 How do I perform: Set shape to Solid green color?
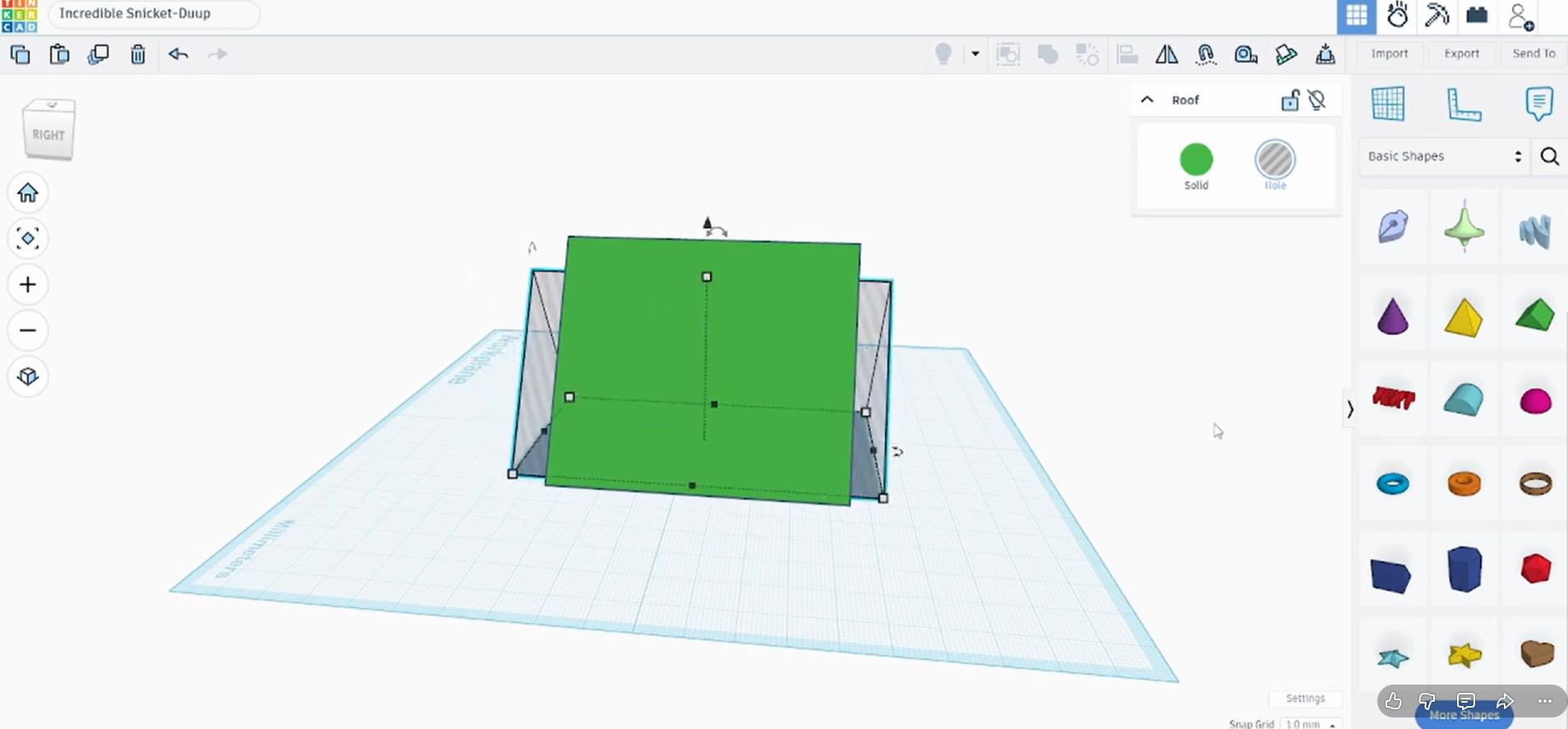(x=1196, y=159)
